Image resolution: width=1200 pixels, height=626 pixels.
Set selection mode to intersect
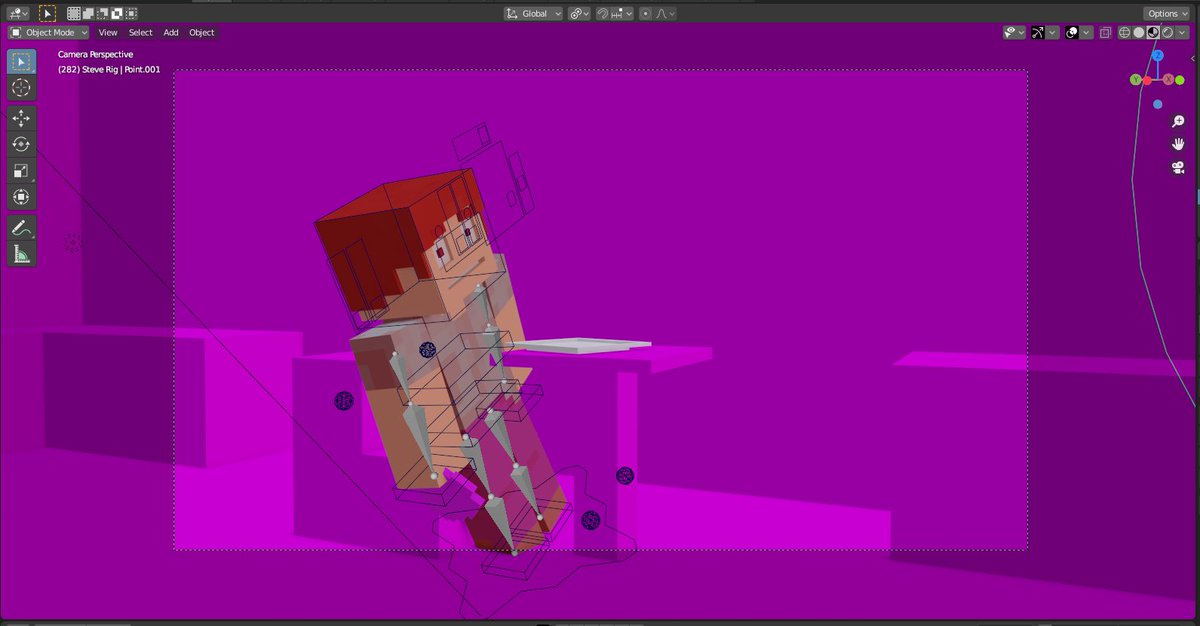(x=131, y=14)
